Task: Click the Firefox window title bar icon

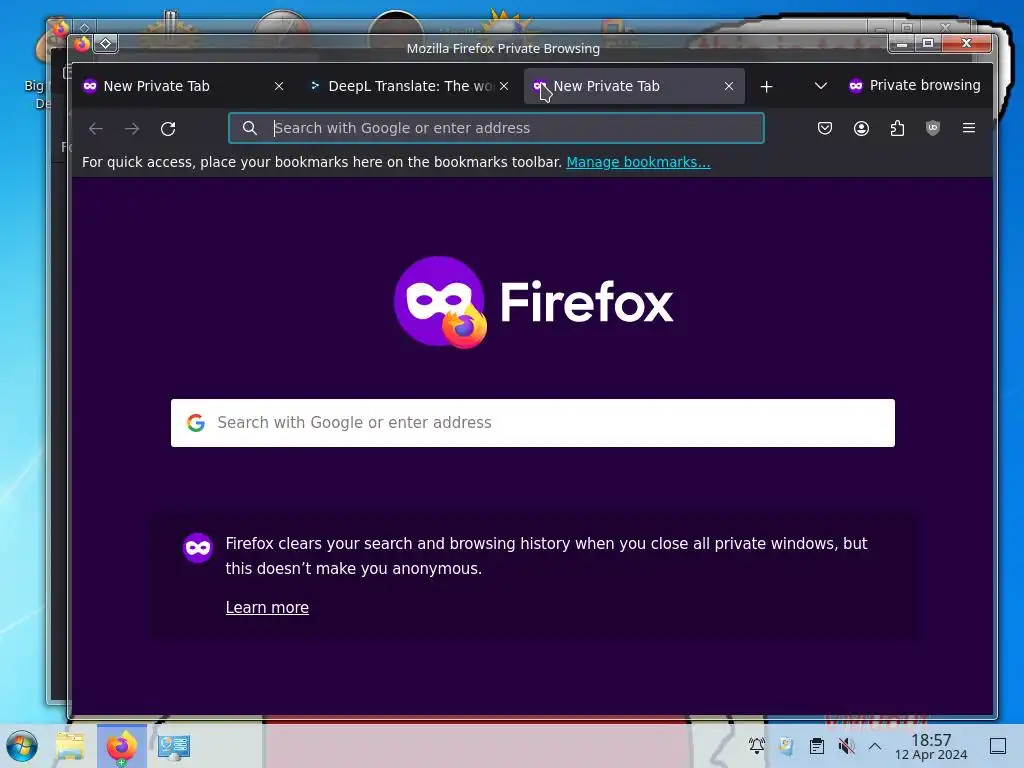Action: coord(82,44)
